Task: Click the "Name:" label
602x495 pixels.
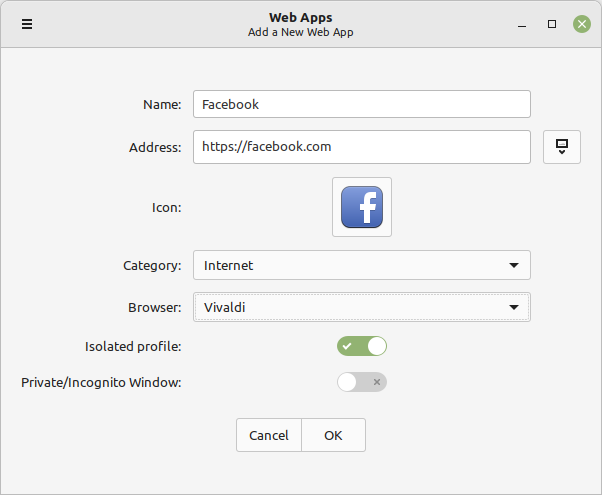Action: point(162,104)
